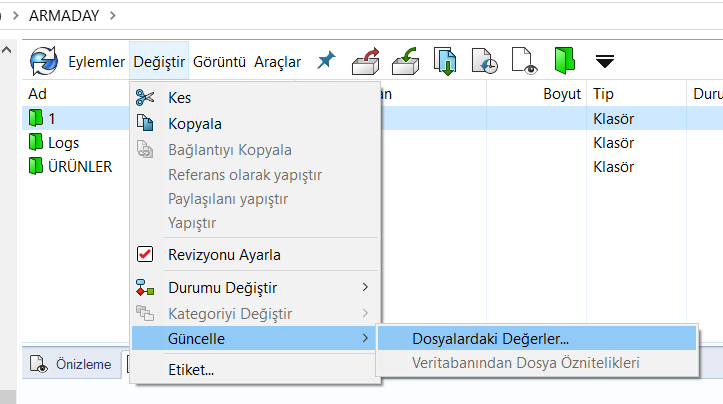Click the Get Version history icon

pos(485,62)
